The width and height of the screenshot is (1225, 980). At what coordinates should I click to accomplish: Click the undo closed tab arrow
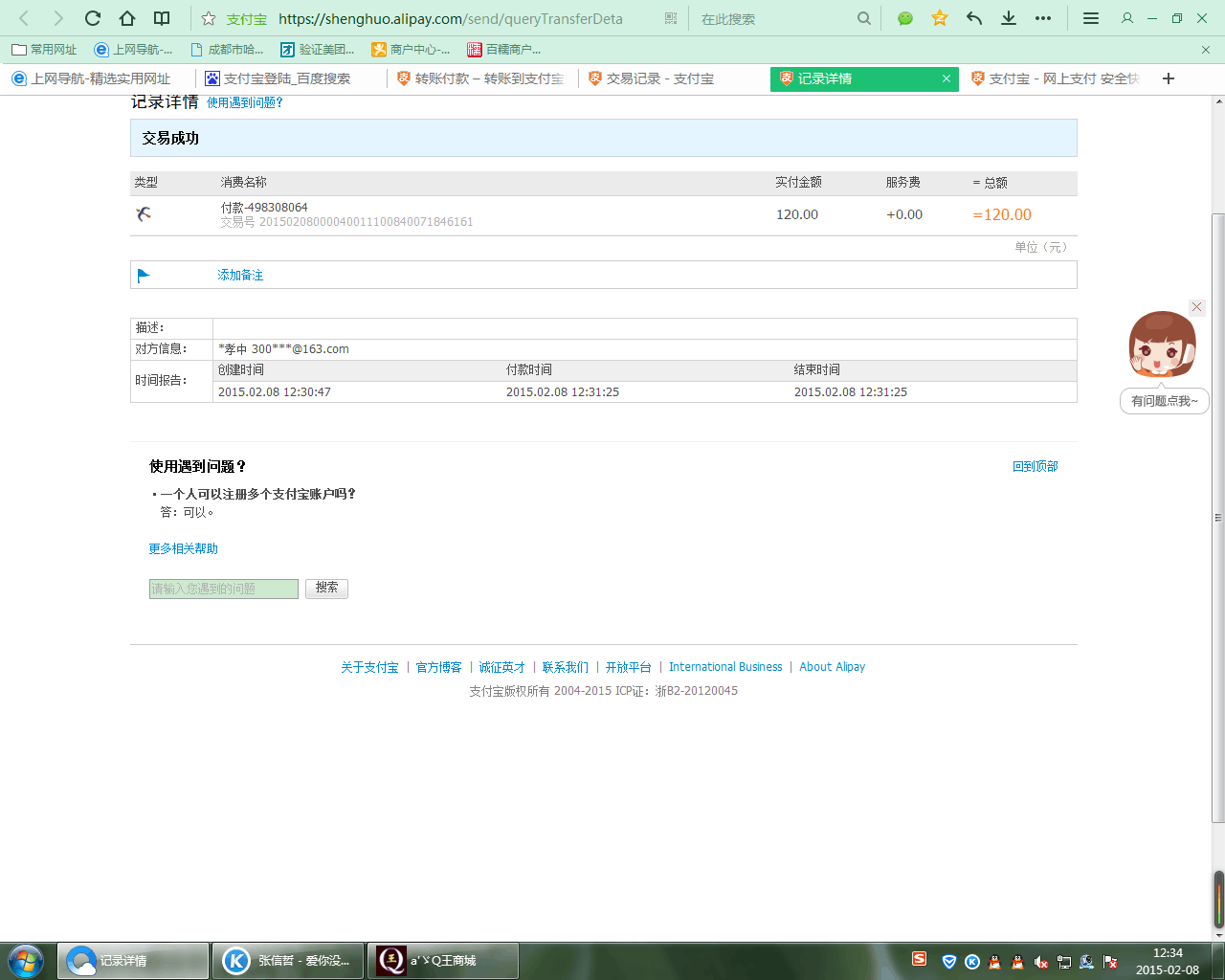[x=974, y=18]
